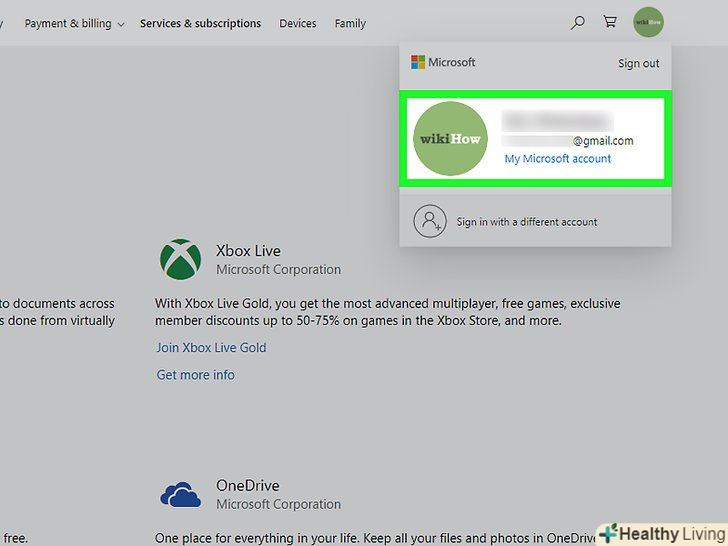Open the search magnifier icon
This screenshot has height=546, width=728.
click(x=577, y=23)
